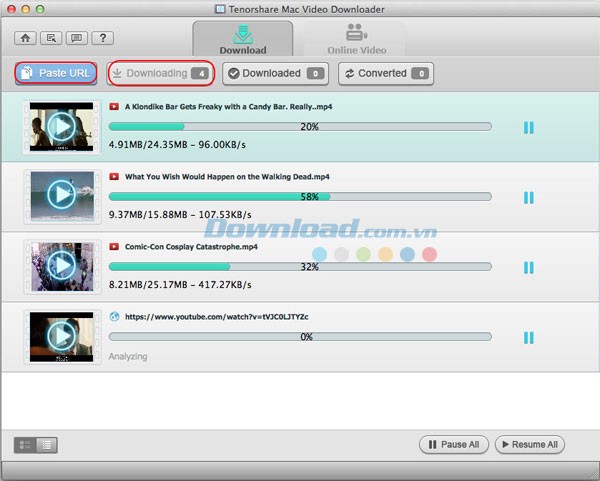Zoom the window with green button
Image resolution: width=600 pixels, height=481 pixels.
(x=40, y=9)
